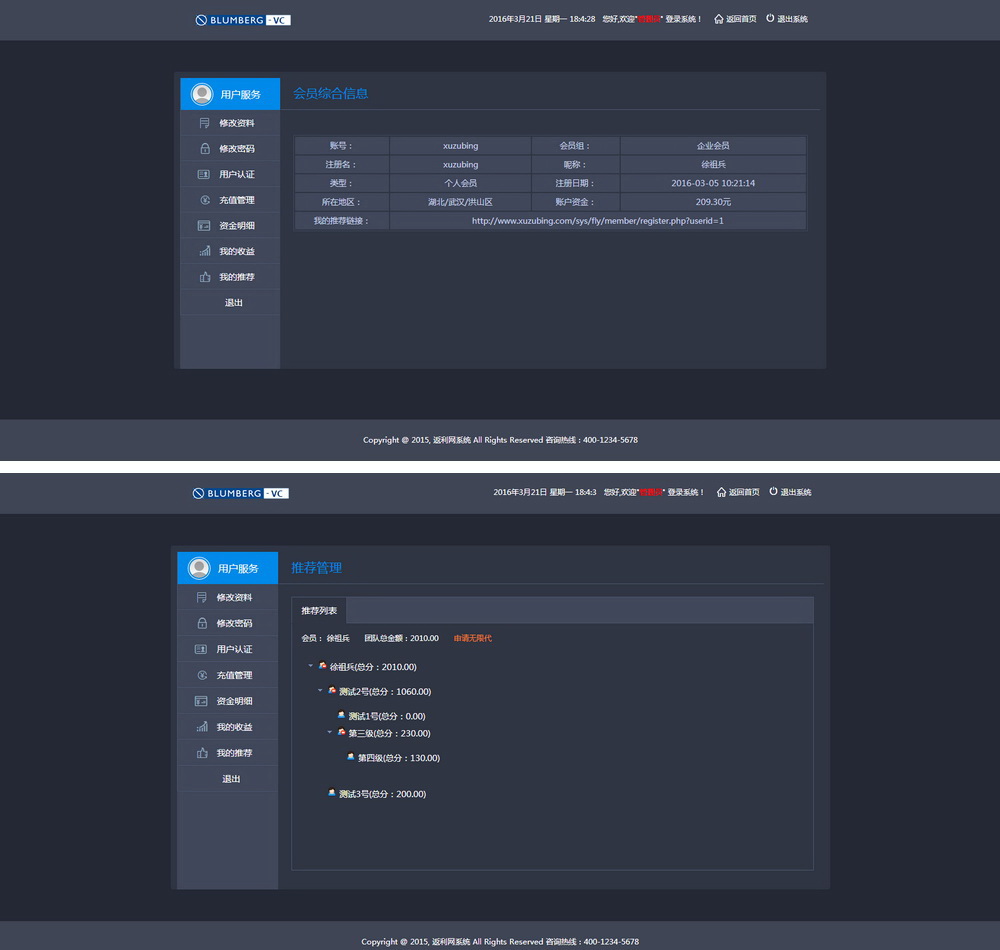Click the 修改密码 lock icon on 会员综合信息 page
The width and height of the screenshot is (1000, 950).
204,149
